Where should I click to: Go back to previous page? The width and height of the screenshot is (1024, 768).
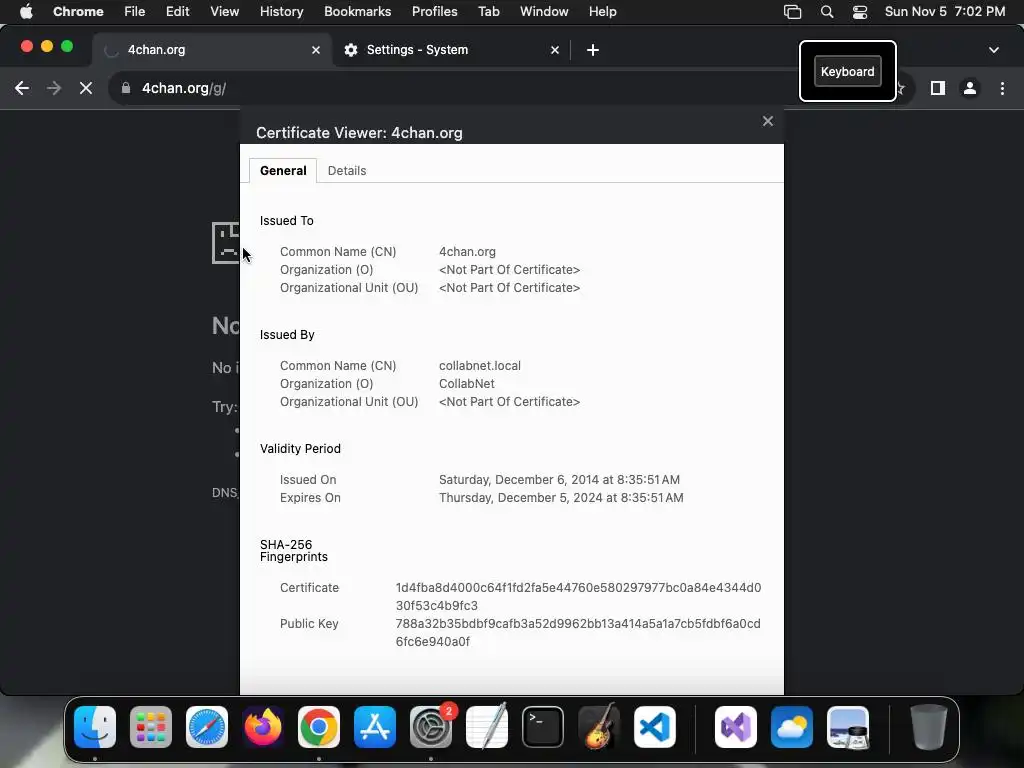tap(22, 88)
